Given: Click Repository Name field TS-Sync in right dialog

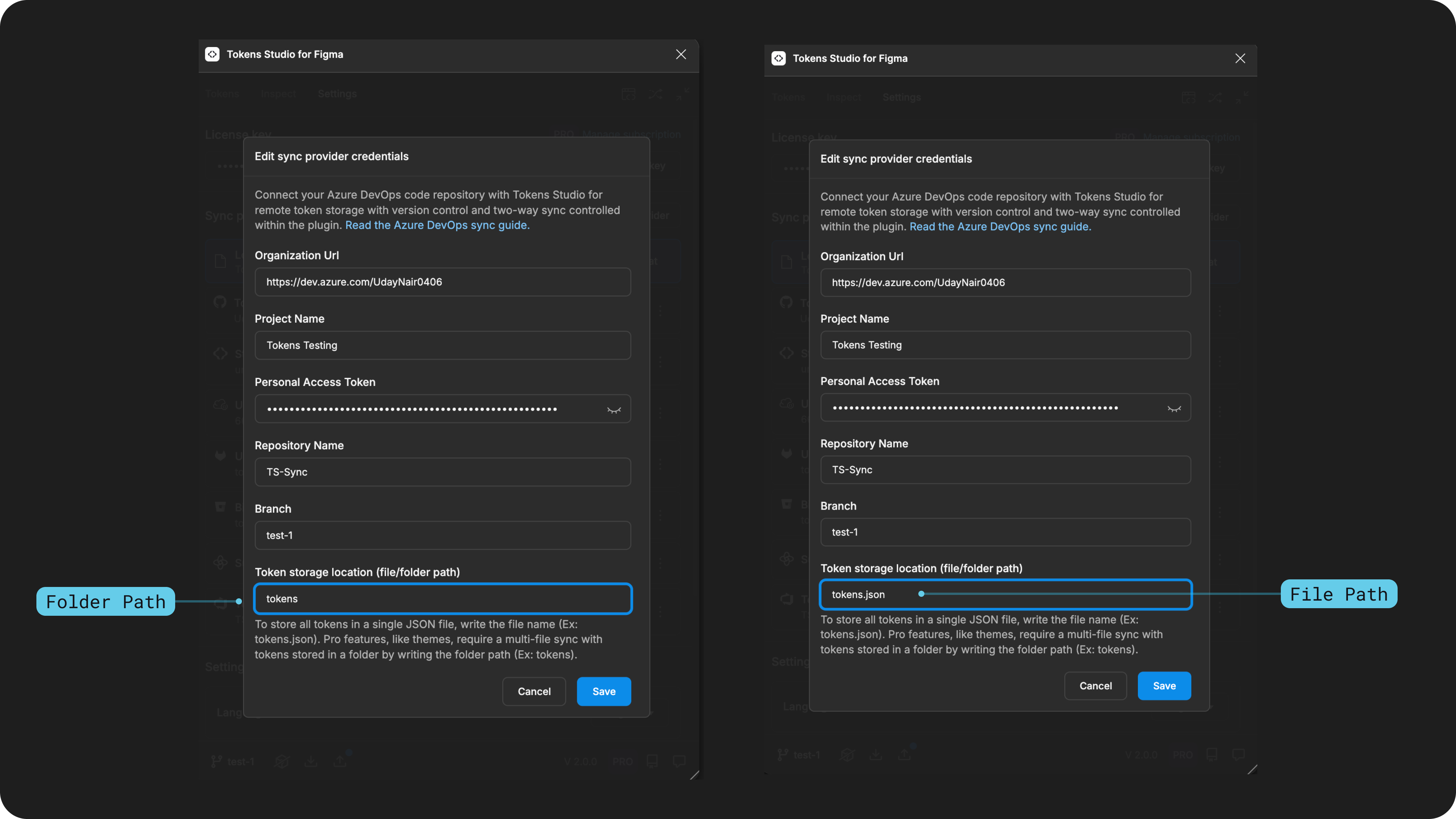Looking at the screenshot, I should [x=1006, y=470].
